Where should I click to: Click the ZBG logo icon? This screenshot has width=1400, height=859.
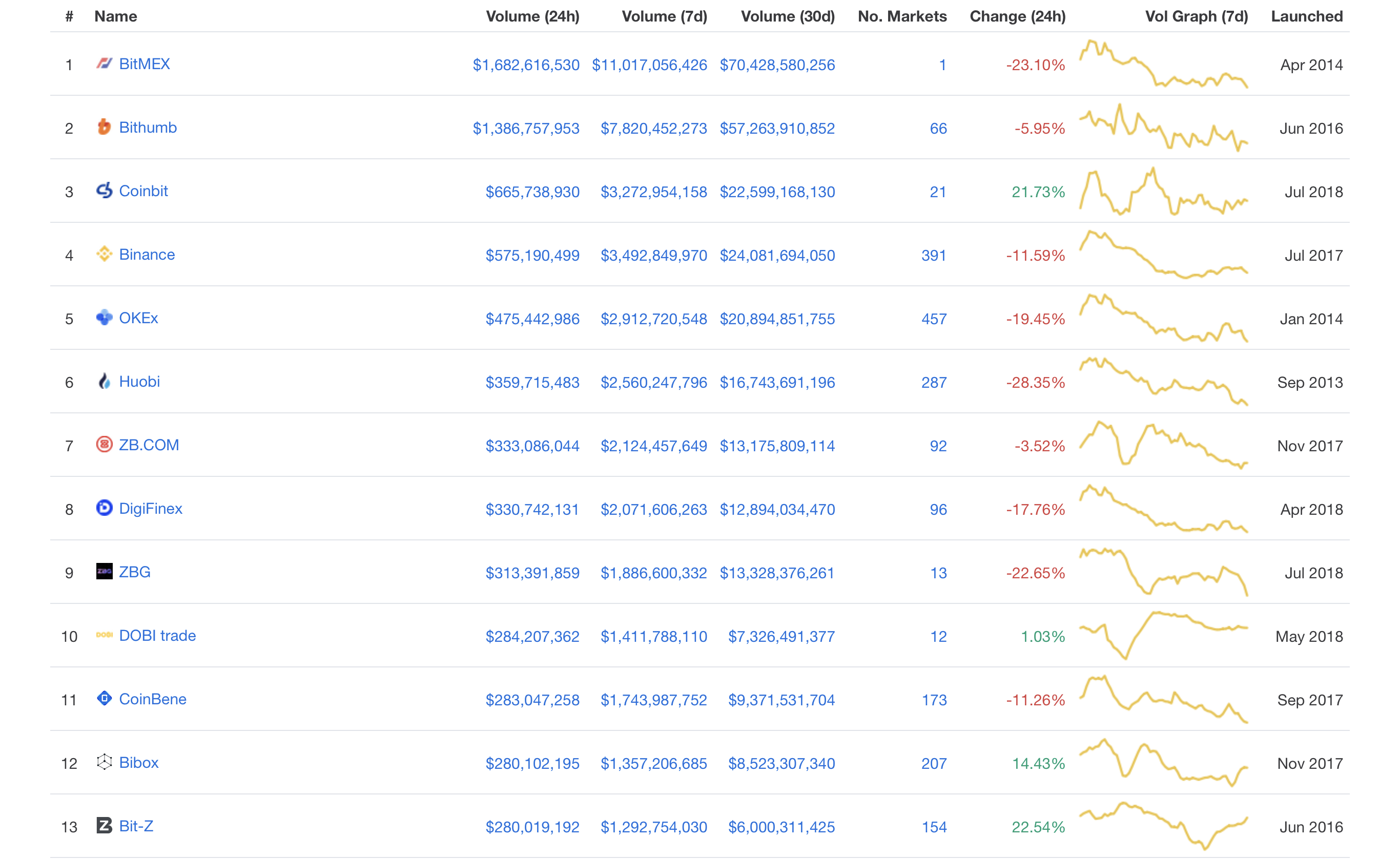coord(104,572)
